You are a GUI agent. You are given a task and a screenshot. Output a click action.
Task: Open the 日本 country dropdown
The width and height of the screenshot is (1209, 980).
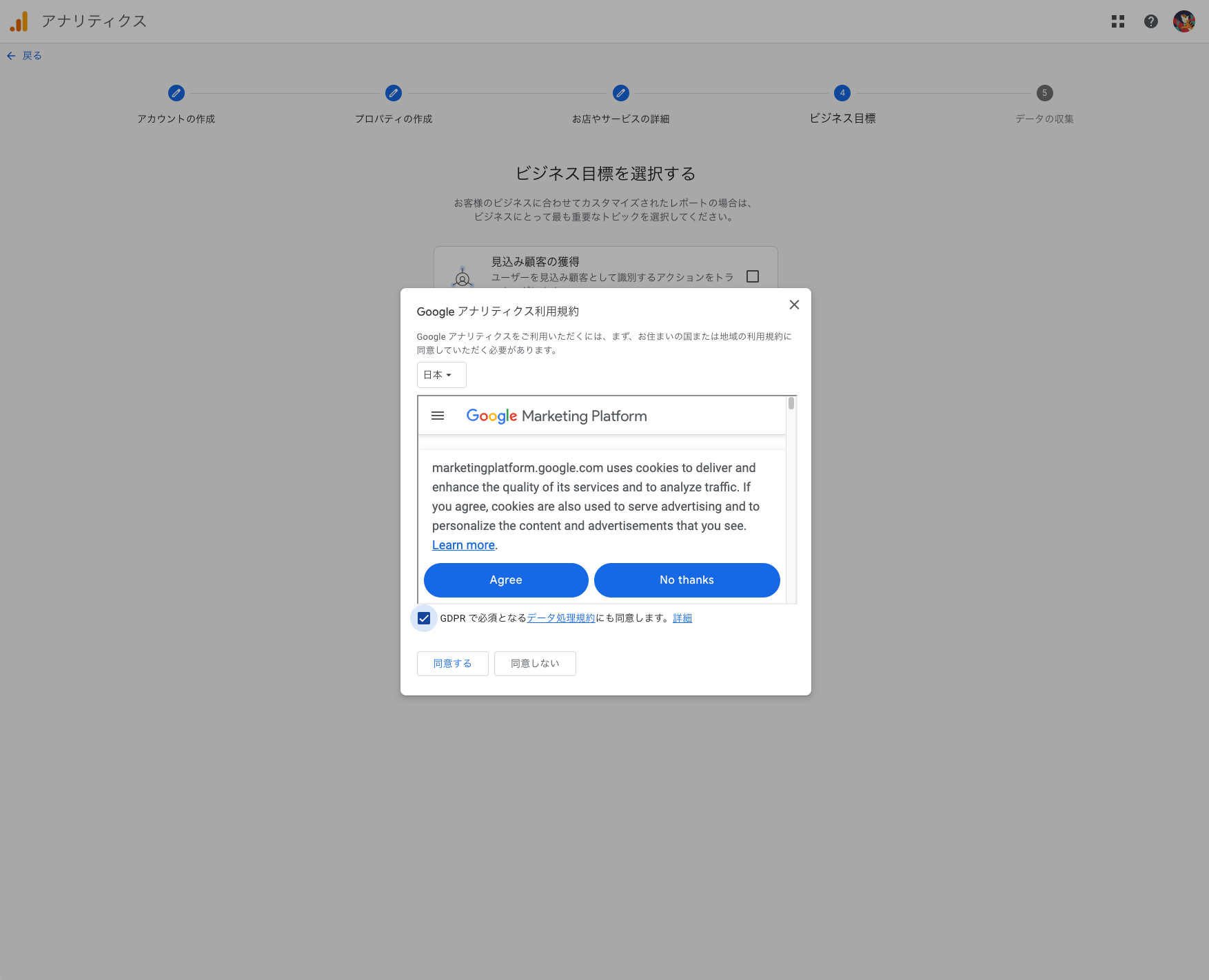point(440,374)
